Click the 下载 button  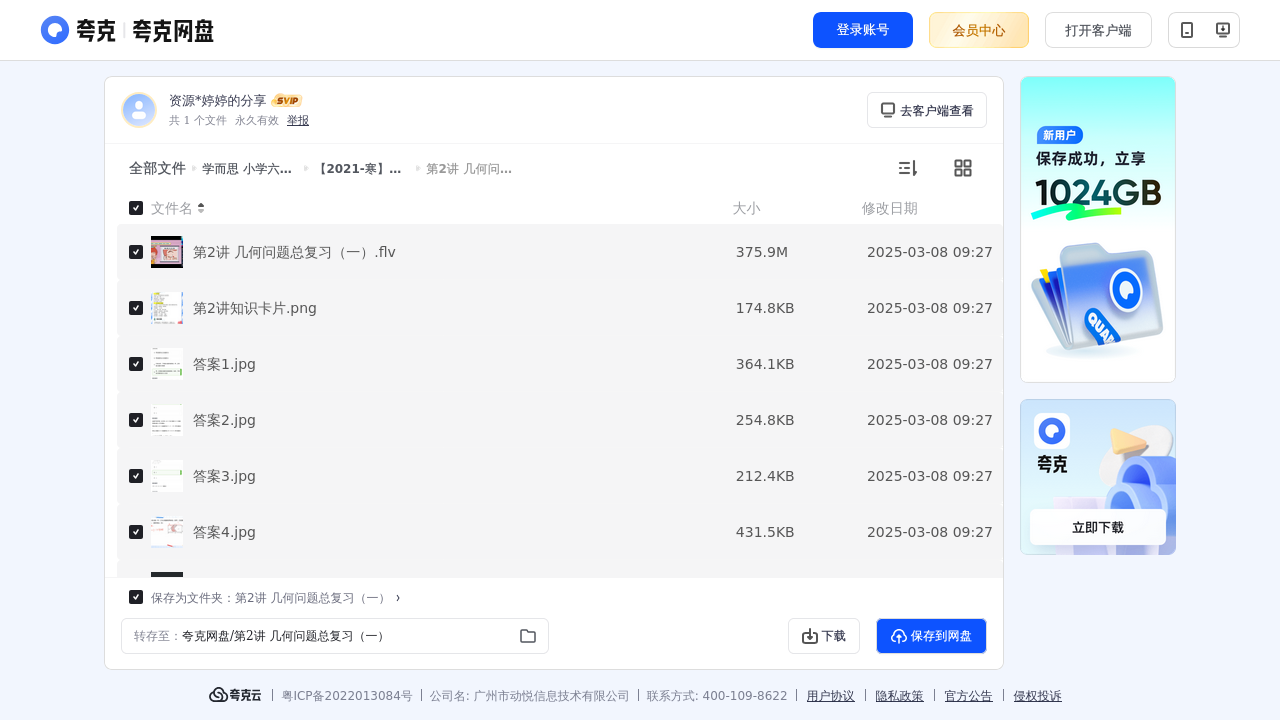[x=824, y=636]
